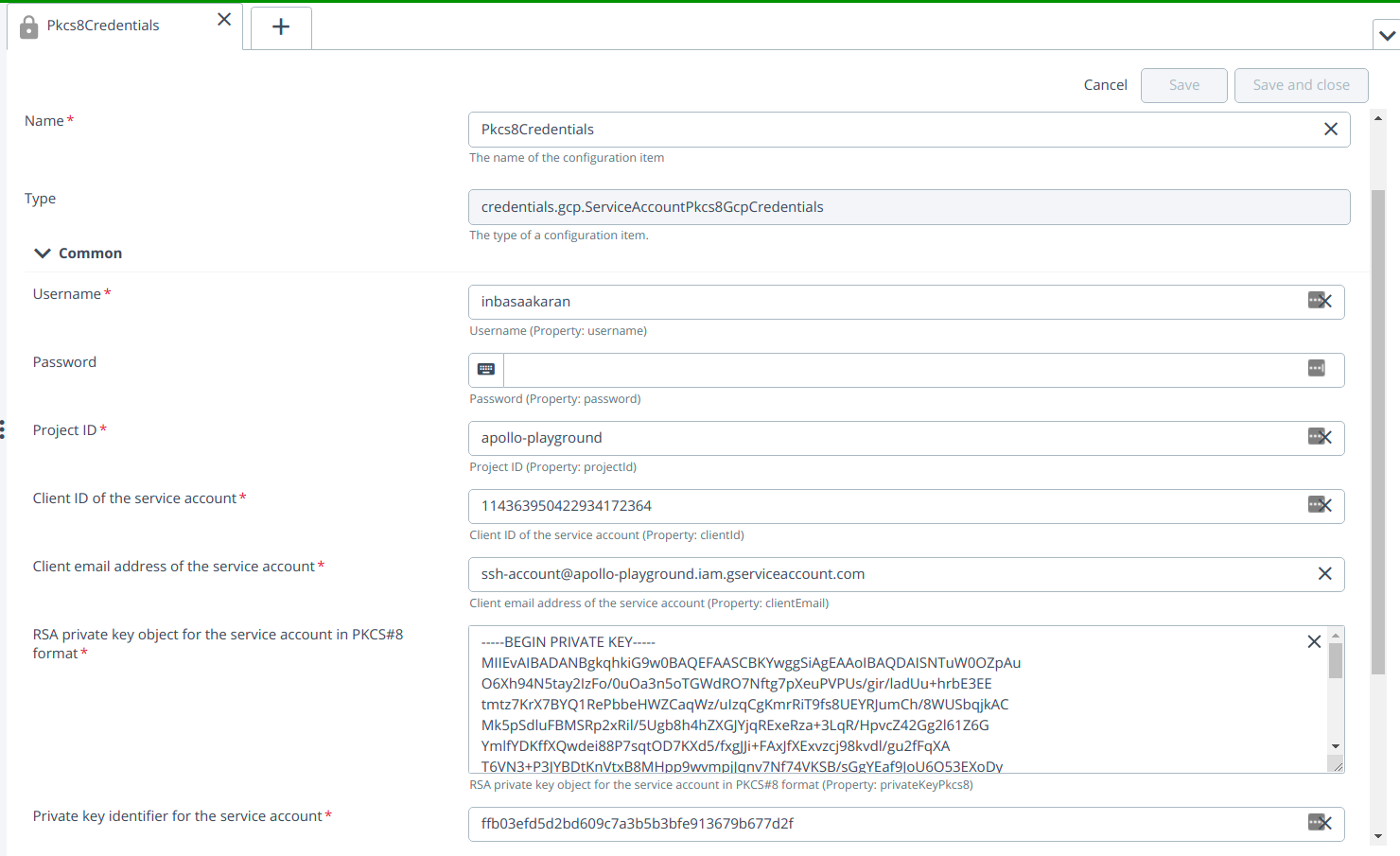The image size is (1400, 856).
Task: Click the 'Username (Property: username)' hint text
Action: click(558, 331)
